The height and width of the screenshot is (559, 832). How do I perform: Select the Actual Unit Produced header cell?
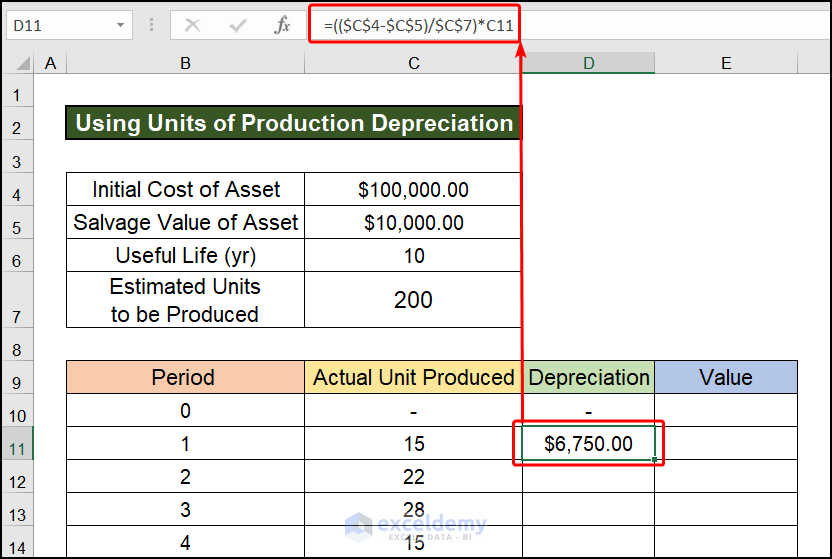[x=413, y=377]
